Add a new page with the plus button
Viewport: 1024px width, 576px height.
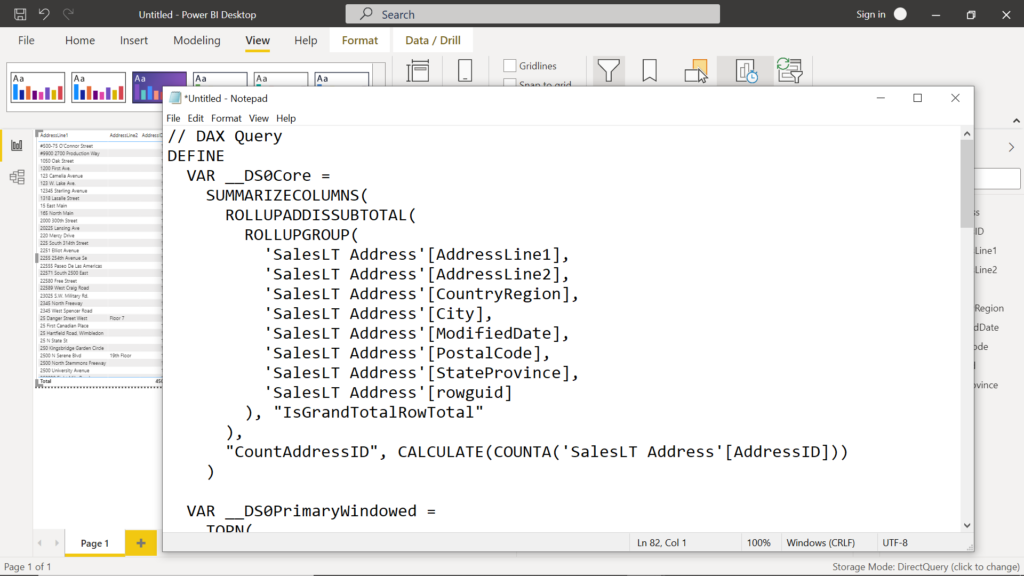click(140, 542)
